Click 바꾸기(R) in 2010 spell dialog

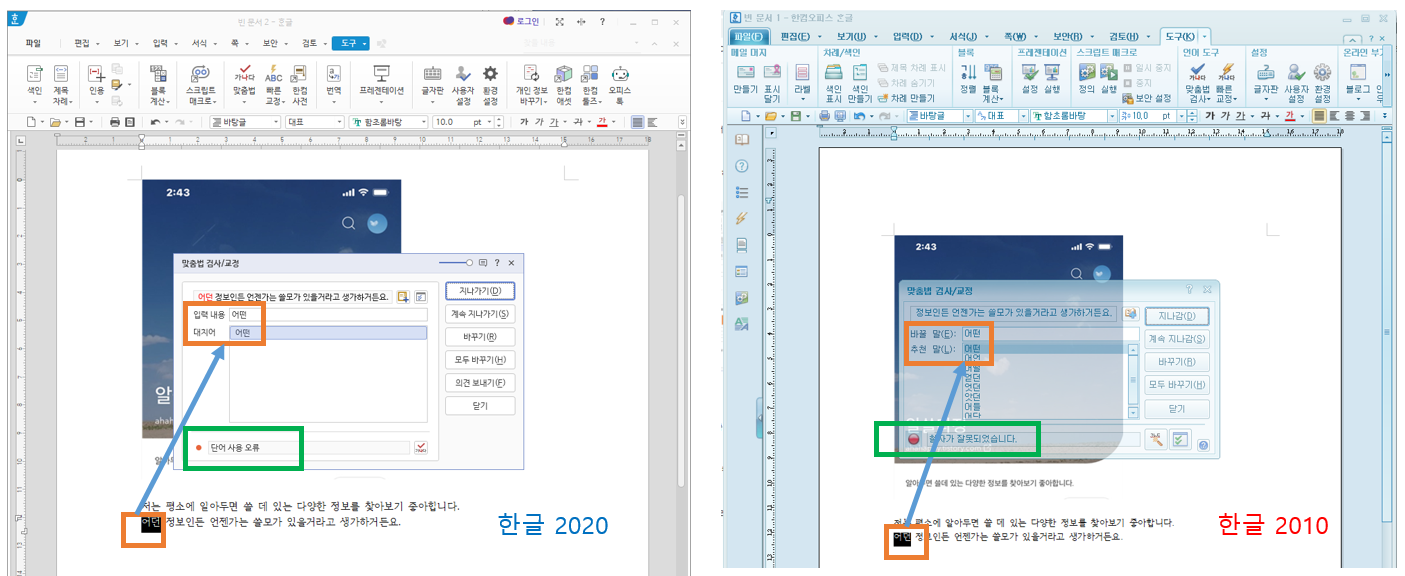coord(1177,362)
